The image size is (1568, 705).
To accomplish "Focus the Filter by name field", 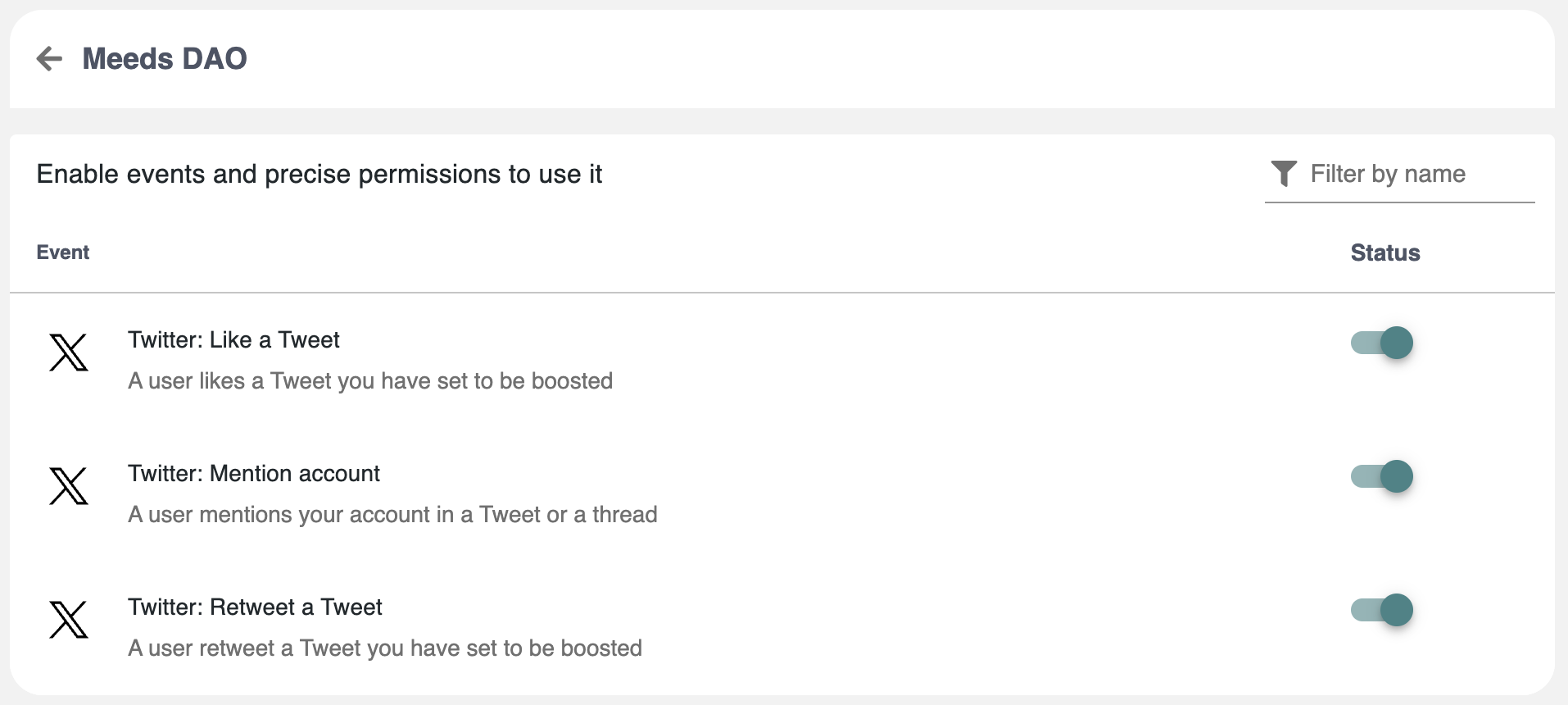I will [1417, 174].
